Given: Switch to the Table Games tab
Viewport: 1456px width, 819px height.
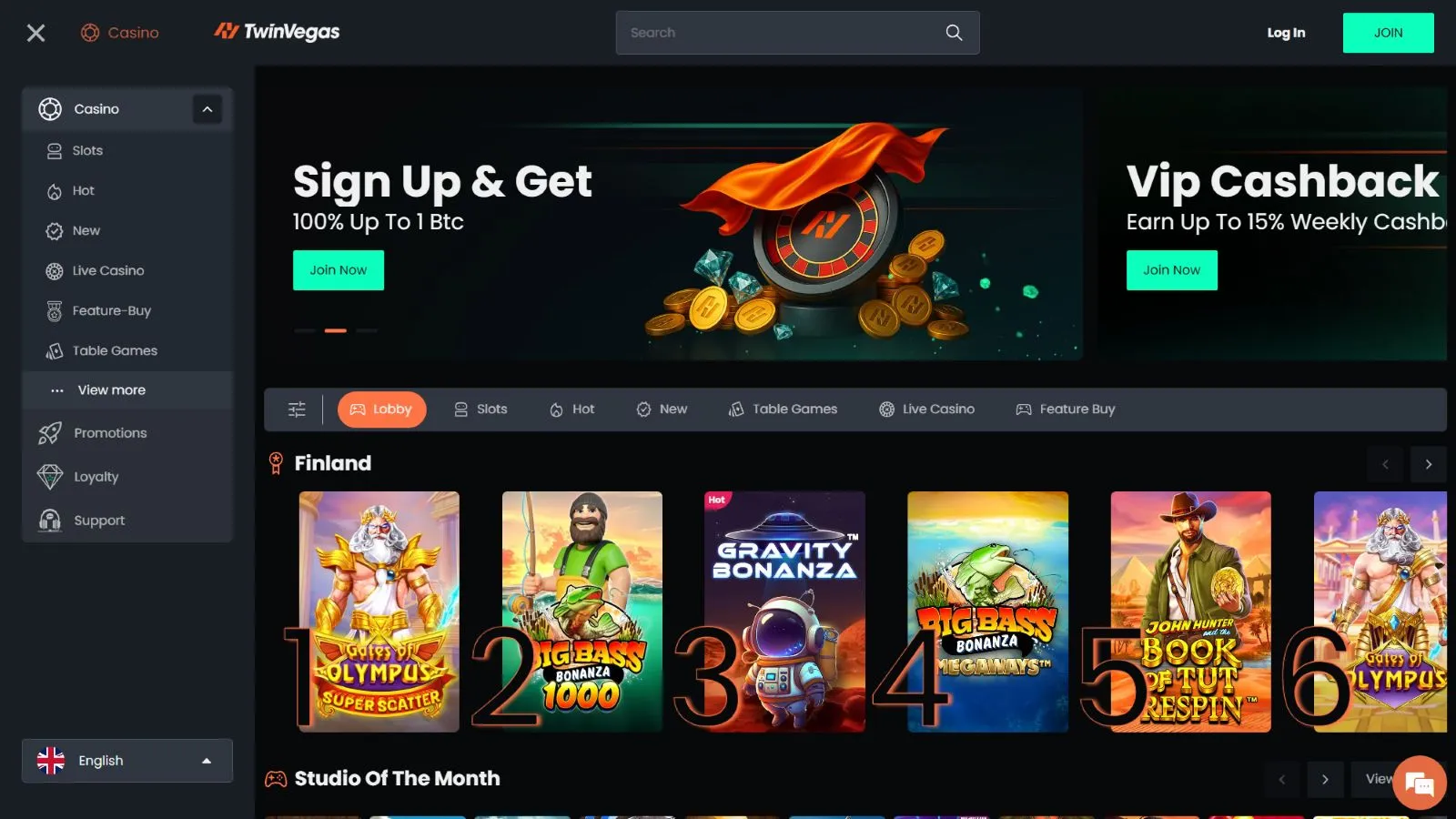Looking at the screenshot, I should (783, 409).
